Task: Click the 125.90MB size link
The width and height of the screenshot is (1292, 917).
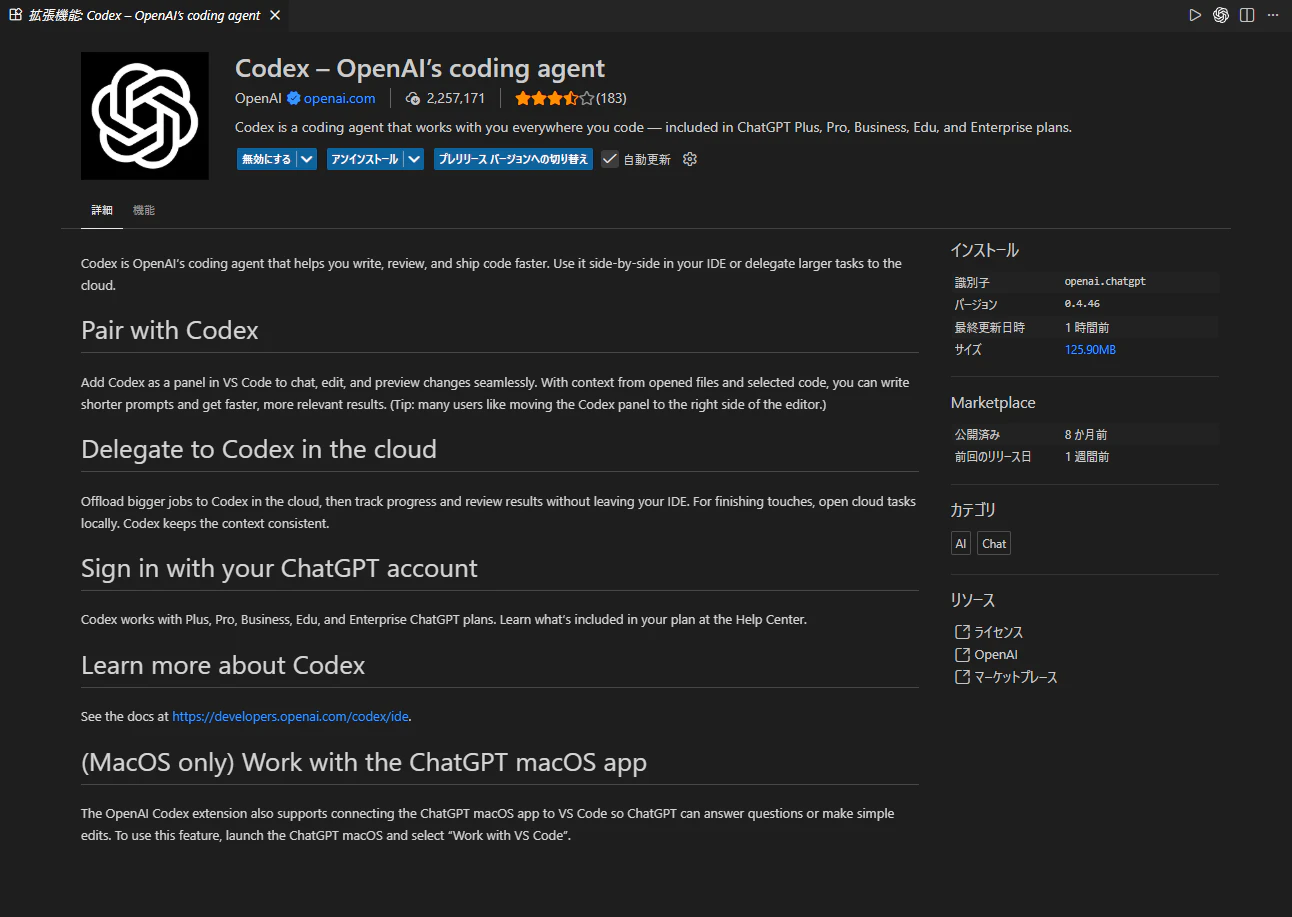Action: pos(1090,350)
